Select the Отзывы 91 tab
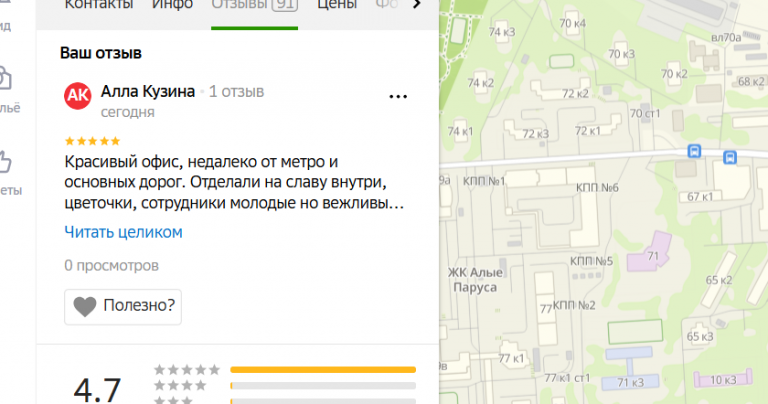Image resolution: width=768 pixels, height=404 pixels. 254,5
